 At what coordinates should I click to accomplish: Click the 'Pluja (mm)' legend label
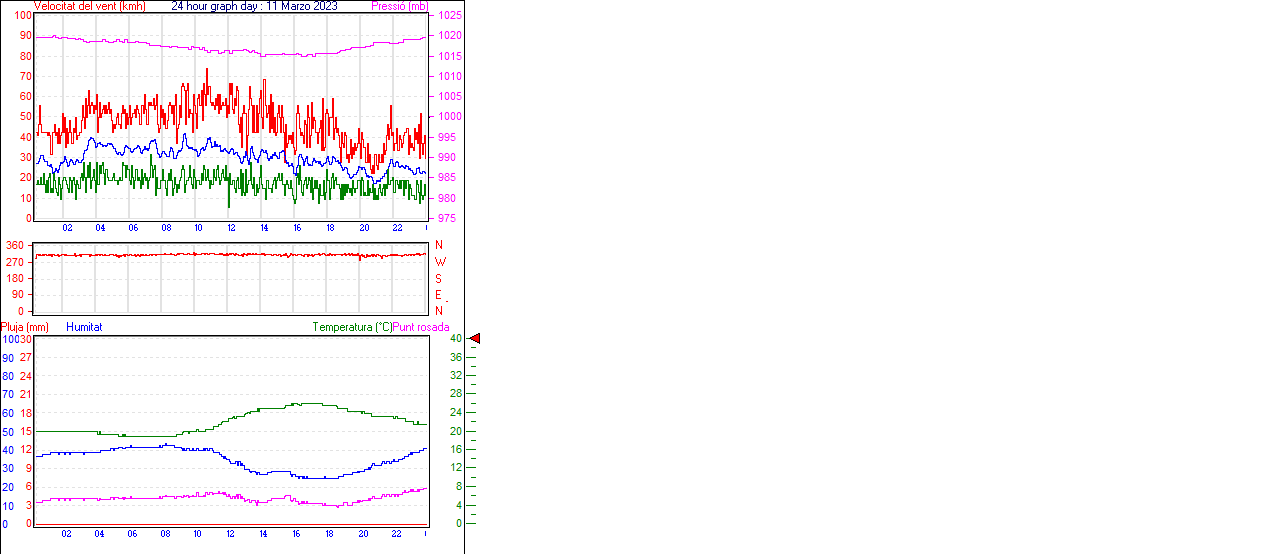[25, 327]
